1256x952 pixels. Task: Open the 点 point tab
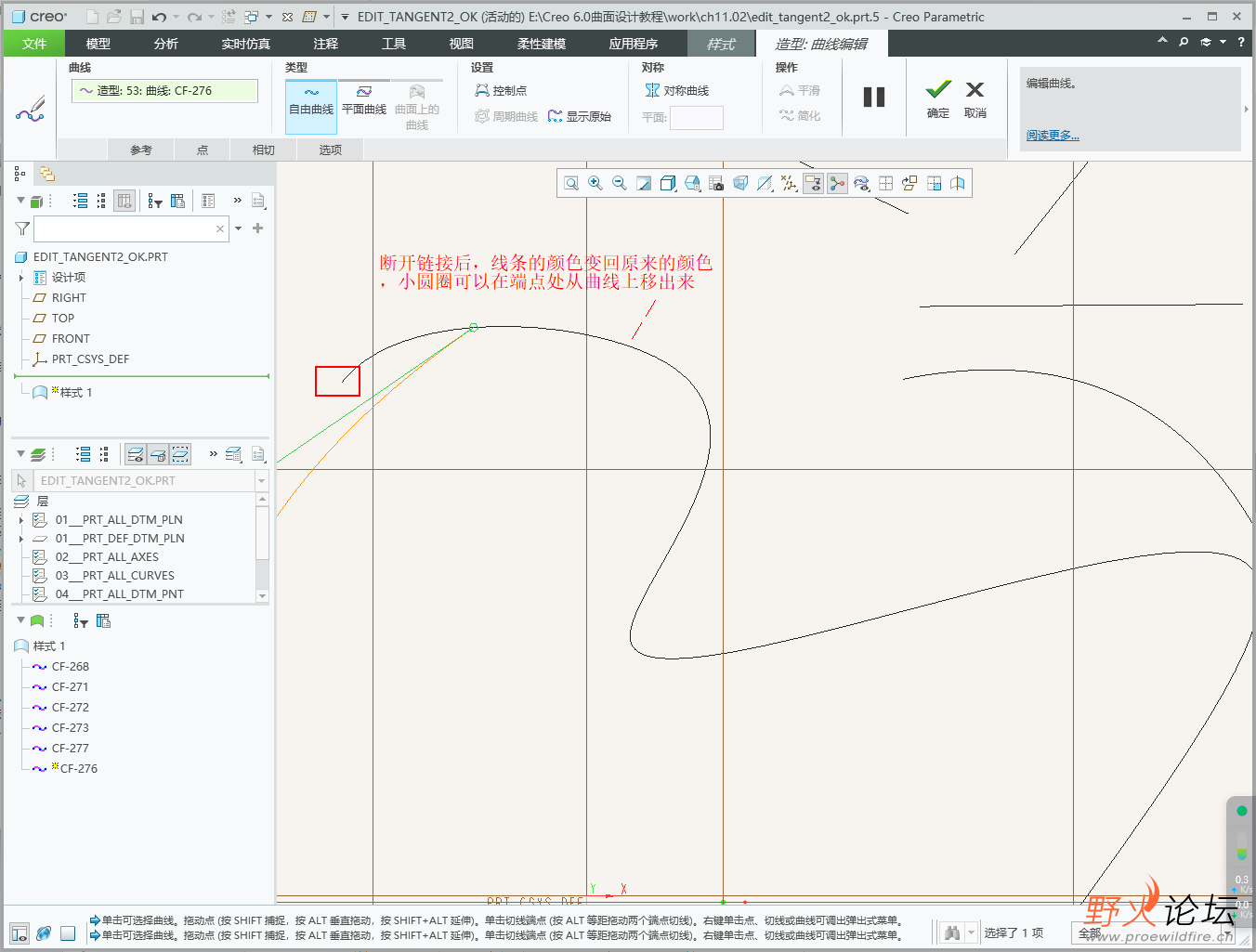[203, 150]
